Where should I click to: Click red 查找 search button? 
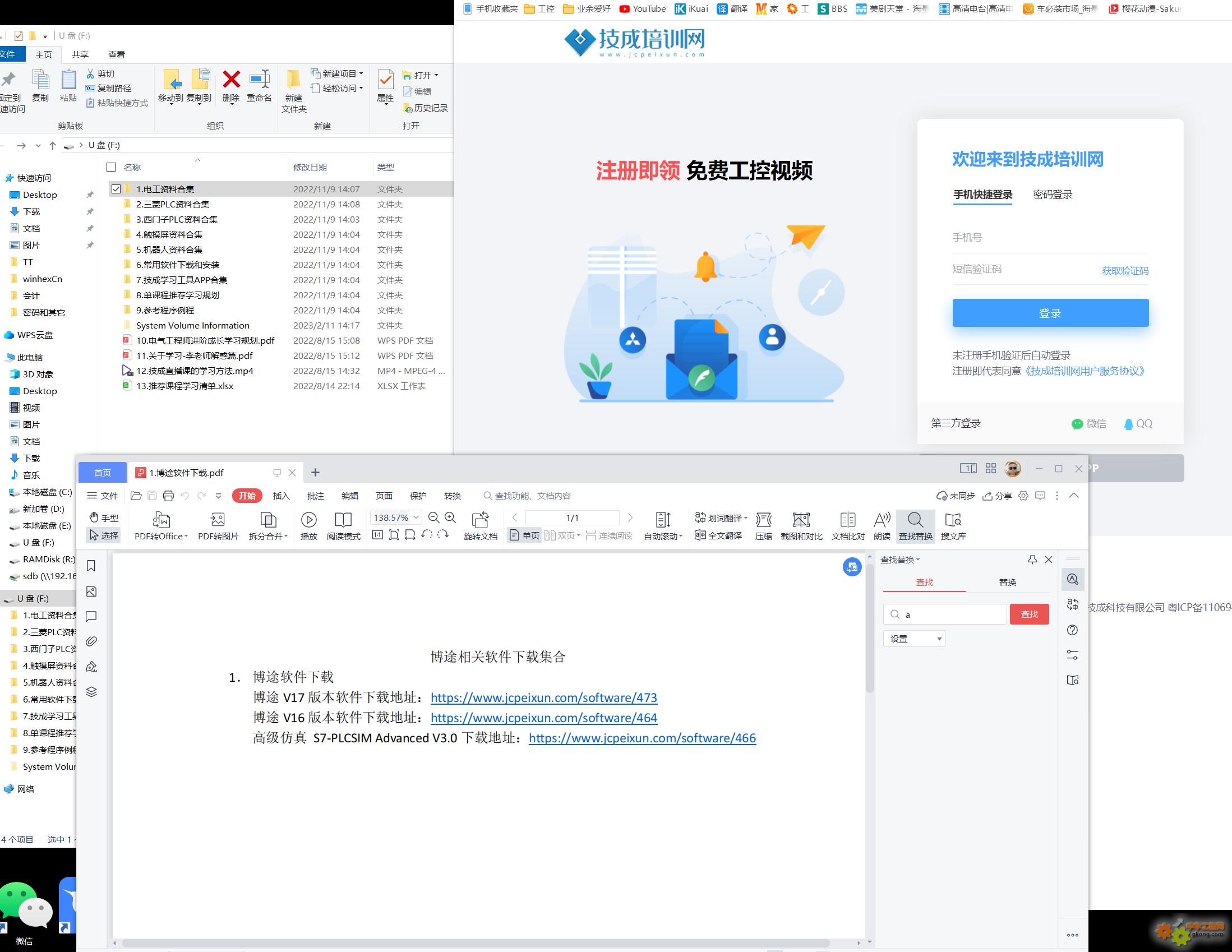click(x=1029, y=614)
